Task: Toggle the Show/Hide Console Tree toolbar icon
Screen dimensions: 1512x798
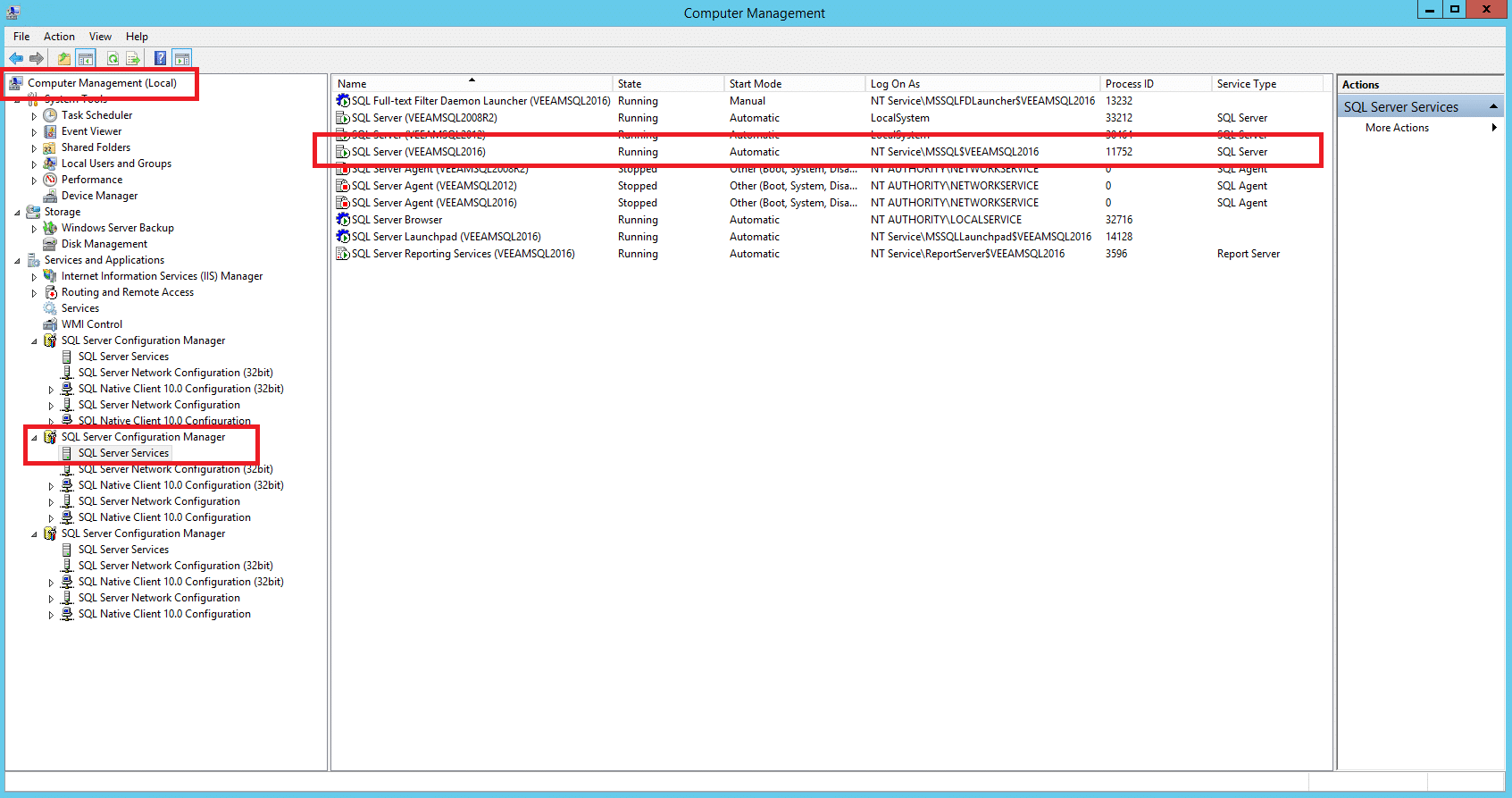Action: coord(86,59)
